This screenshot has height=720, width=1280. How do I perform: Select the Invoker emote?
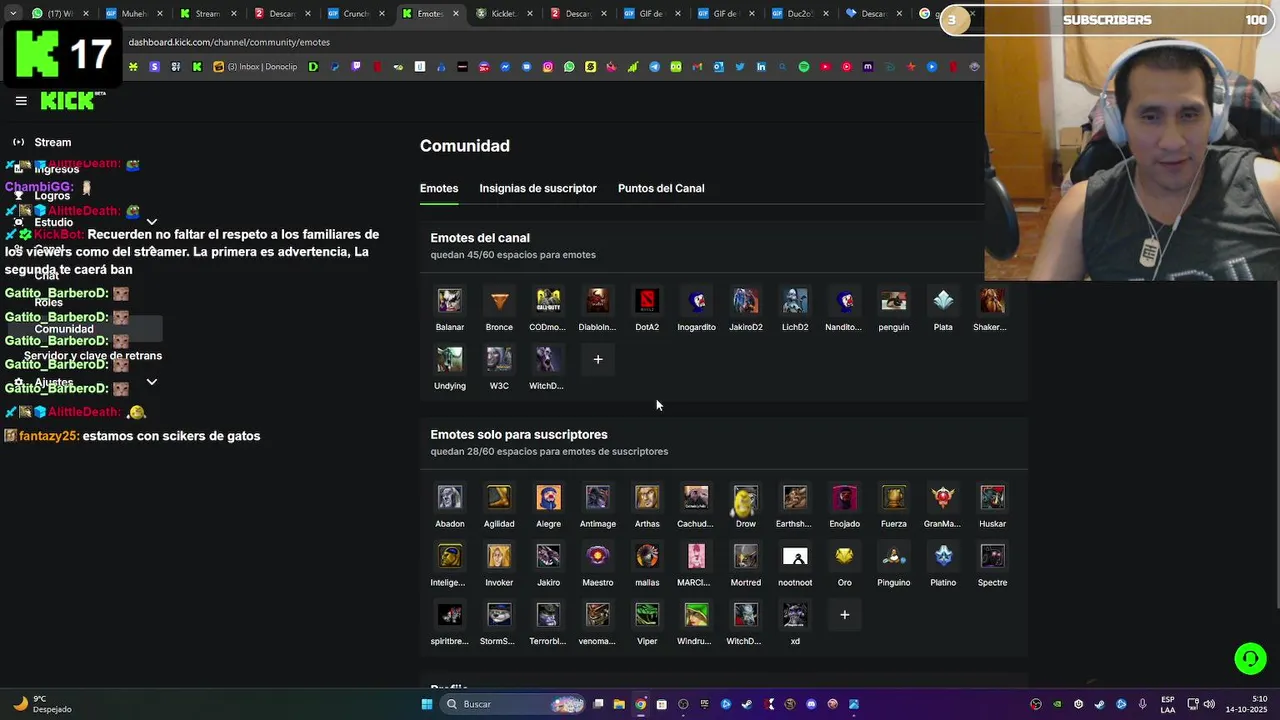pos(499,556)
